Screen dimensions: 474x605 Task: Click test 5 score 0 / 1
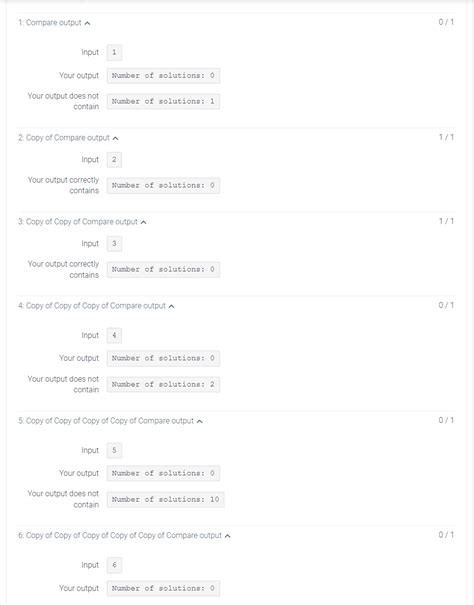[446, 420]
